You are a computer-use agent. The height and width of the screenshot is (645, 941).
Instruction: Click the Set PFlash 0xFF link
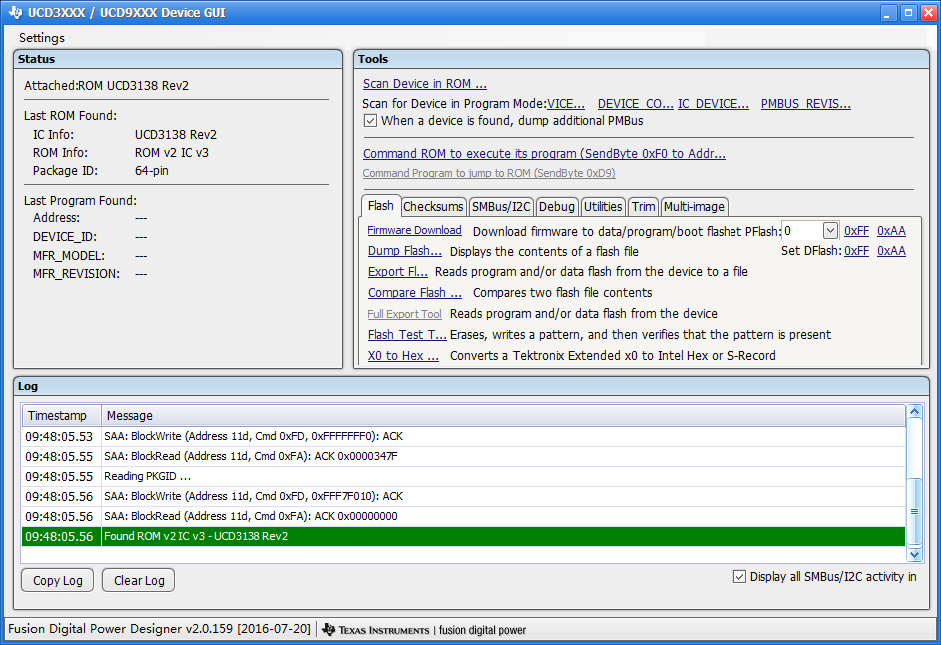coord(856,231)
